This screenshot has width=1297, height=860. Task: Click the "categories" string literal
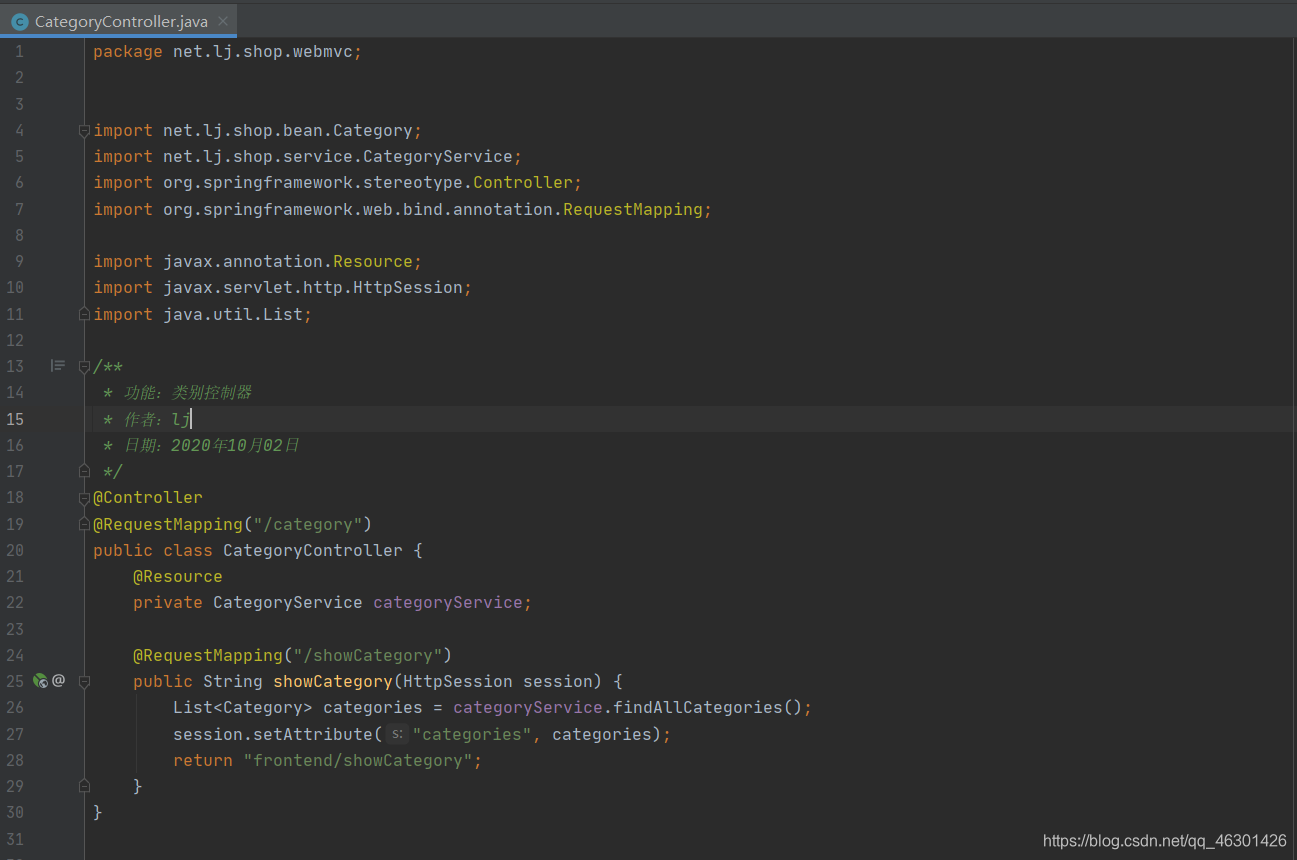pos(473,734)
